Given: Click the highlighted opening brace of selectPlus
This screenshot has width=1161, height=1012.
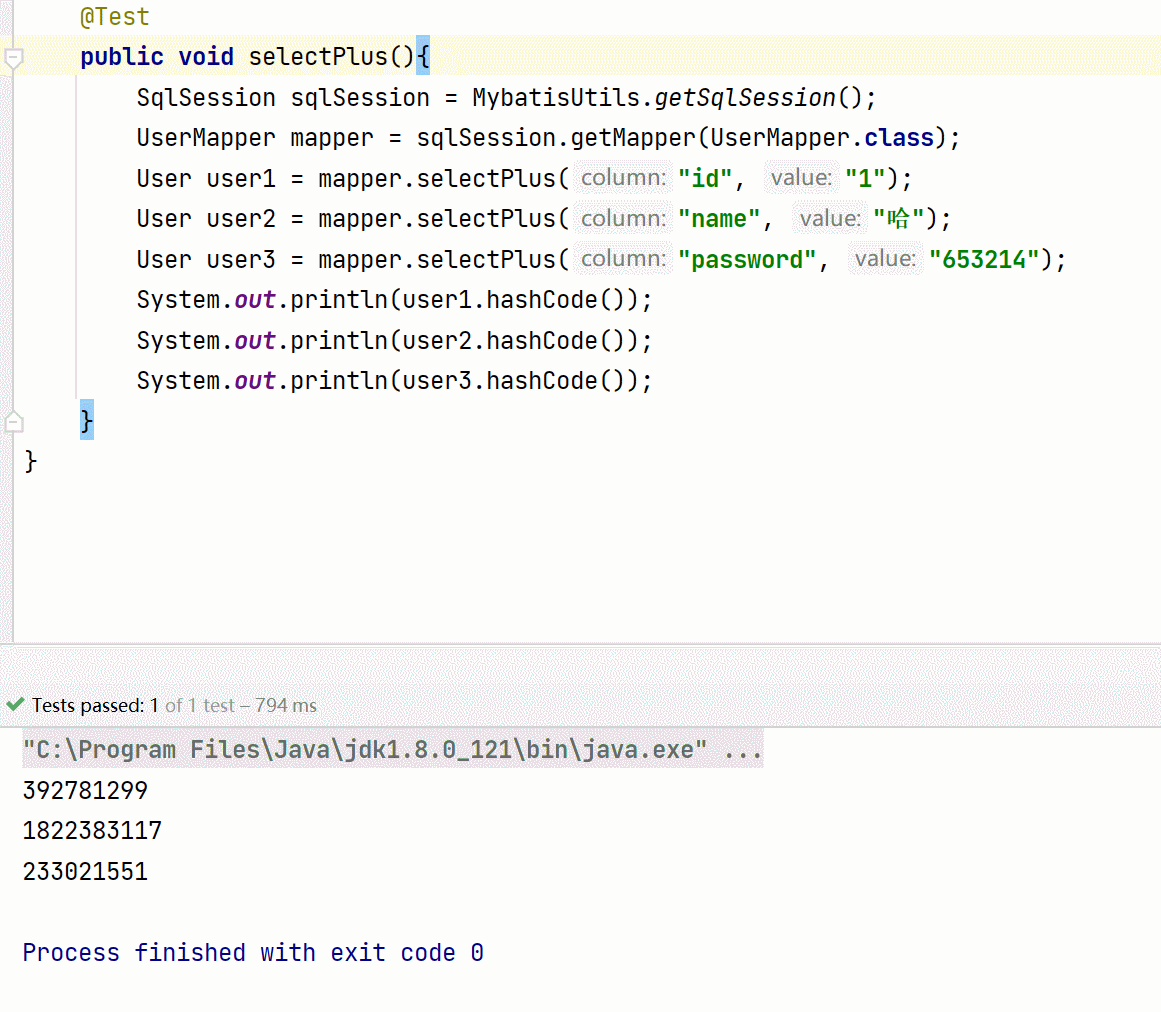Looking at the screenshot, I should coord(422,57).
